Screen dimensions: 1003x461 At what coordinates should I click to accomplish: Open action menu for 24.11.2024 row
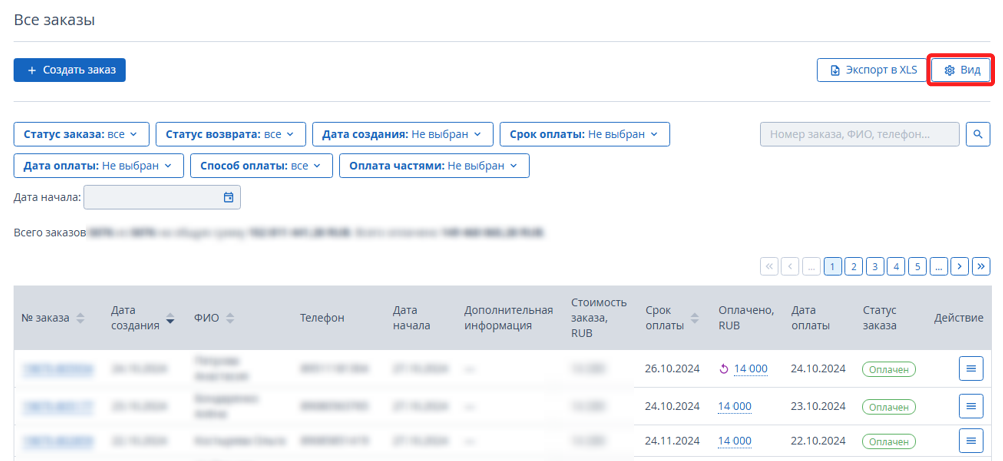pos(970,441)
